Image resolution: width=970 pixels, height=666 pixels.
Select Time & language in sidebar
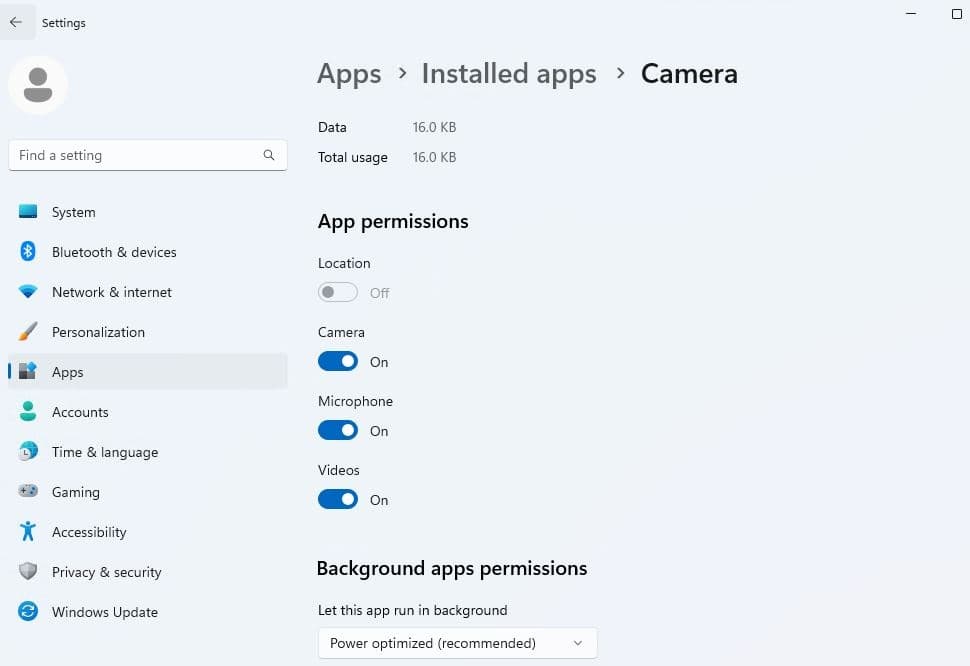(104, 452)
